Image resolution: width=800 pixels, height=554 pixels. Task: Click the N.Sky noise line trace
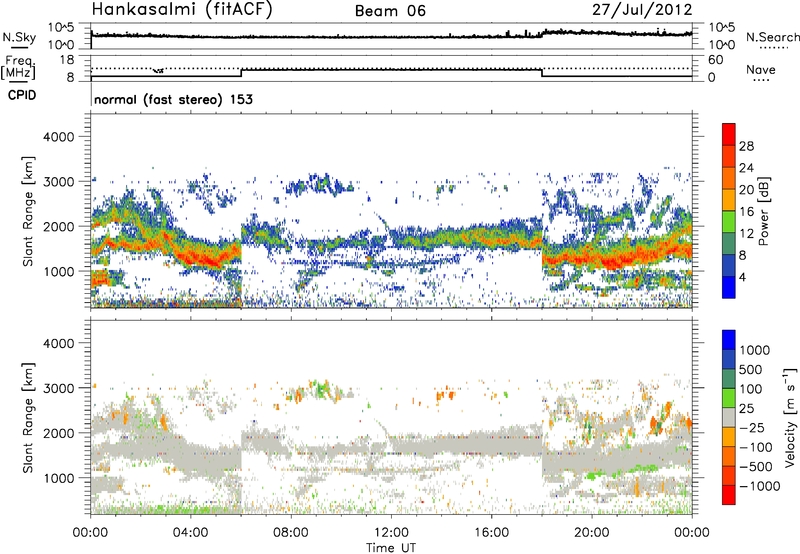(391, 36)
